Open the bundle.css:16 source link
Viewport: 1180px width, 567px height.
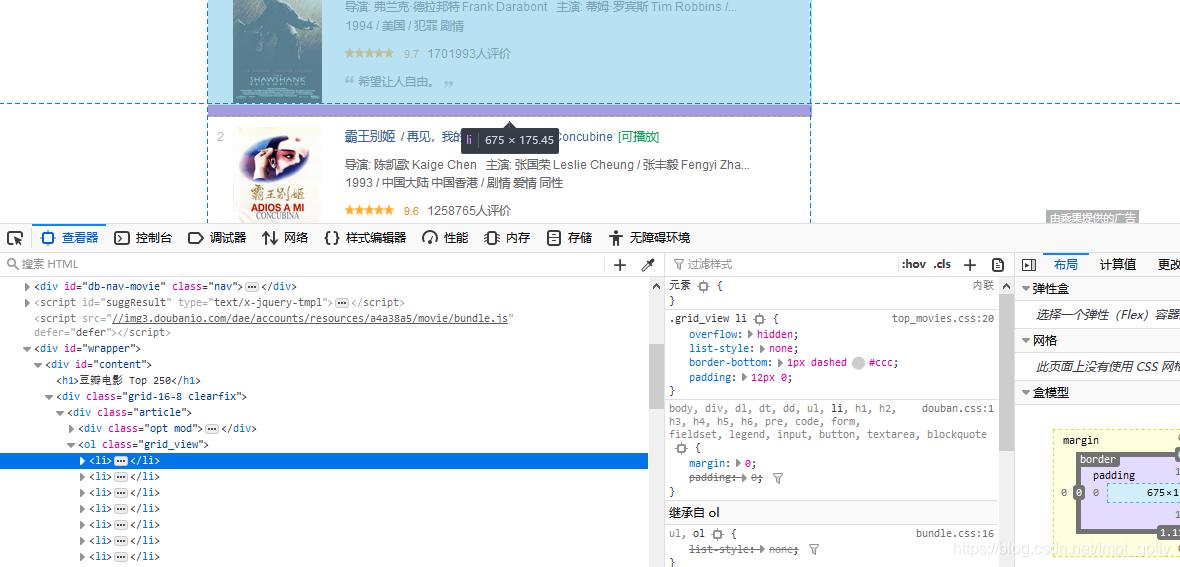(x=955, y=534)
